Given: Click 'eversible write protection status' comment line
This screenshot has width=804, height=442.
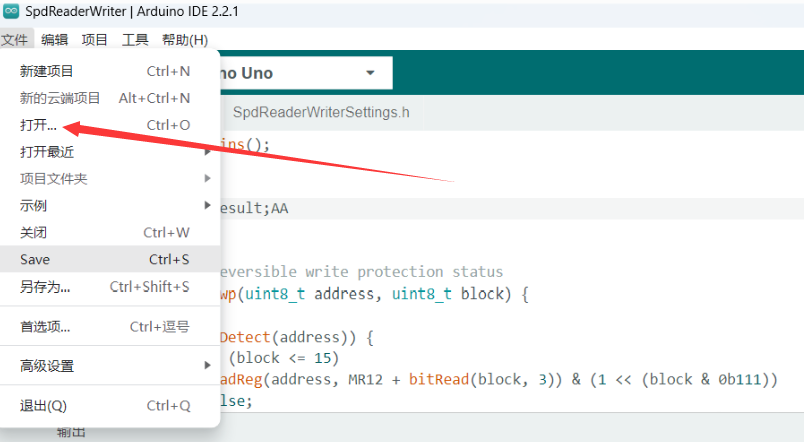Looking at the screenshot, I should click(361, 272).
